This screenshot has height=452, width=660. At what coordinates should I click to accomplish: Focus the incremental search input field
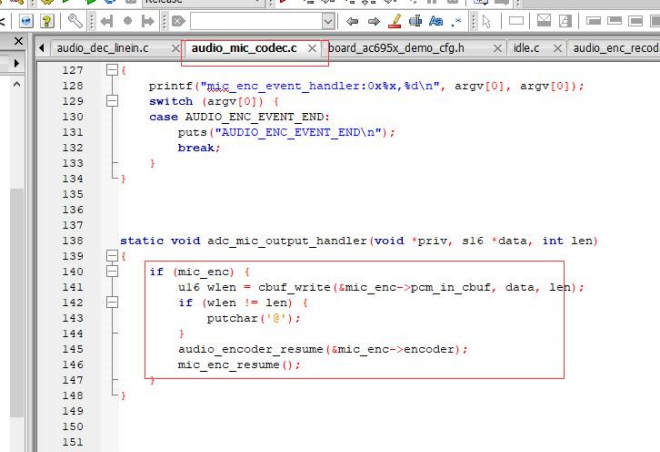256,21
